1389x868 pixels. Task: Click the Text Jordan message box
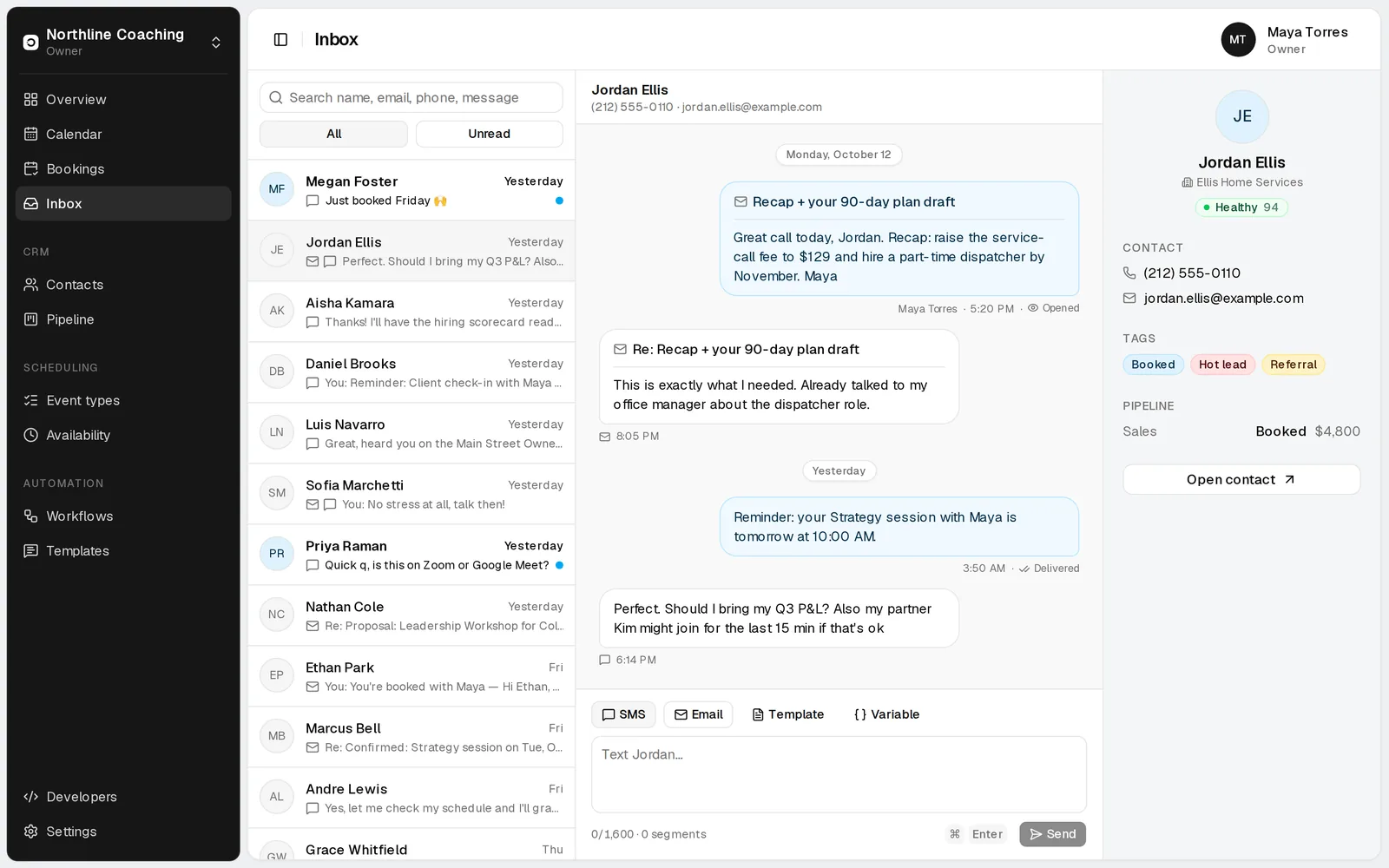(x=839, y=774)
